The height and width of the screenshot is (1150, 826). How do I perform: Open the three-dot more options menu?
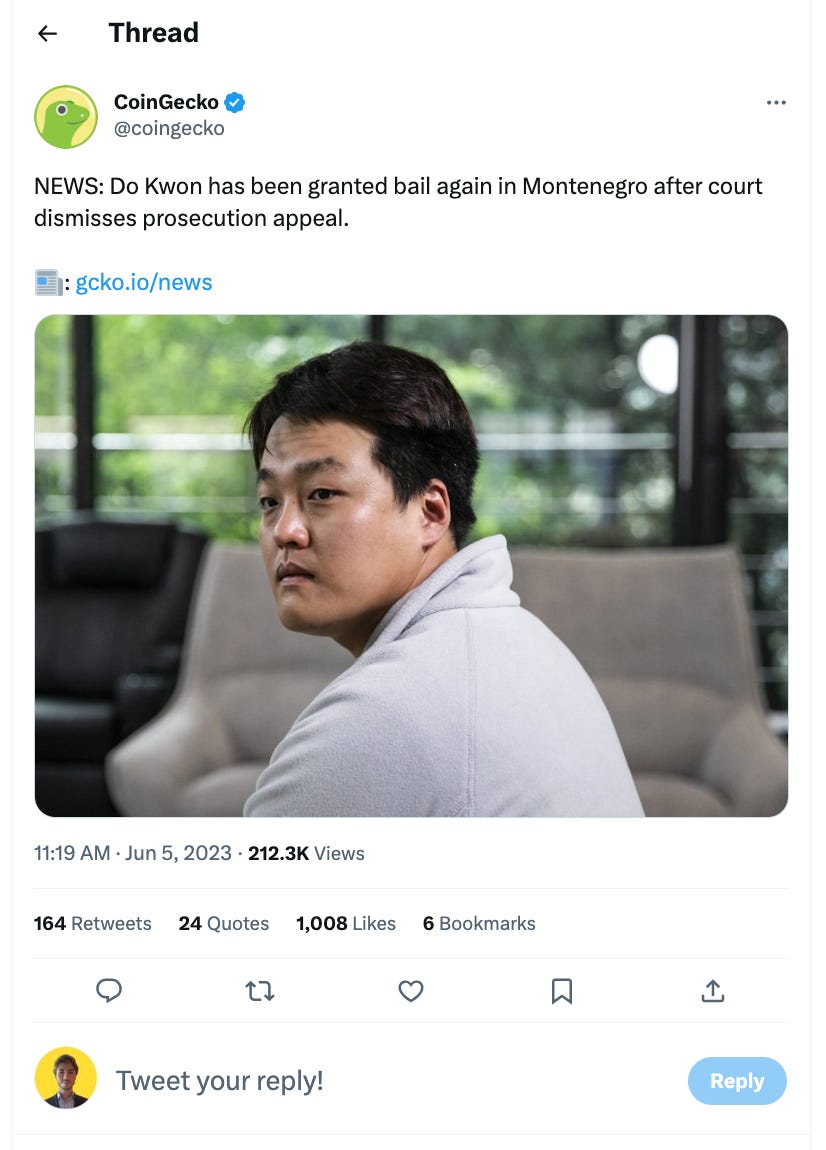coord(776,103)
